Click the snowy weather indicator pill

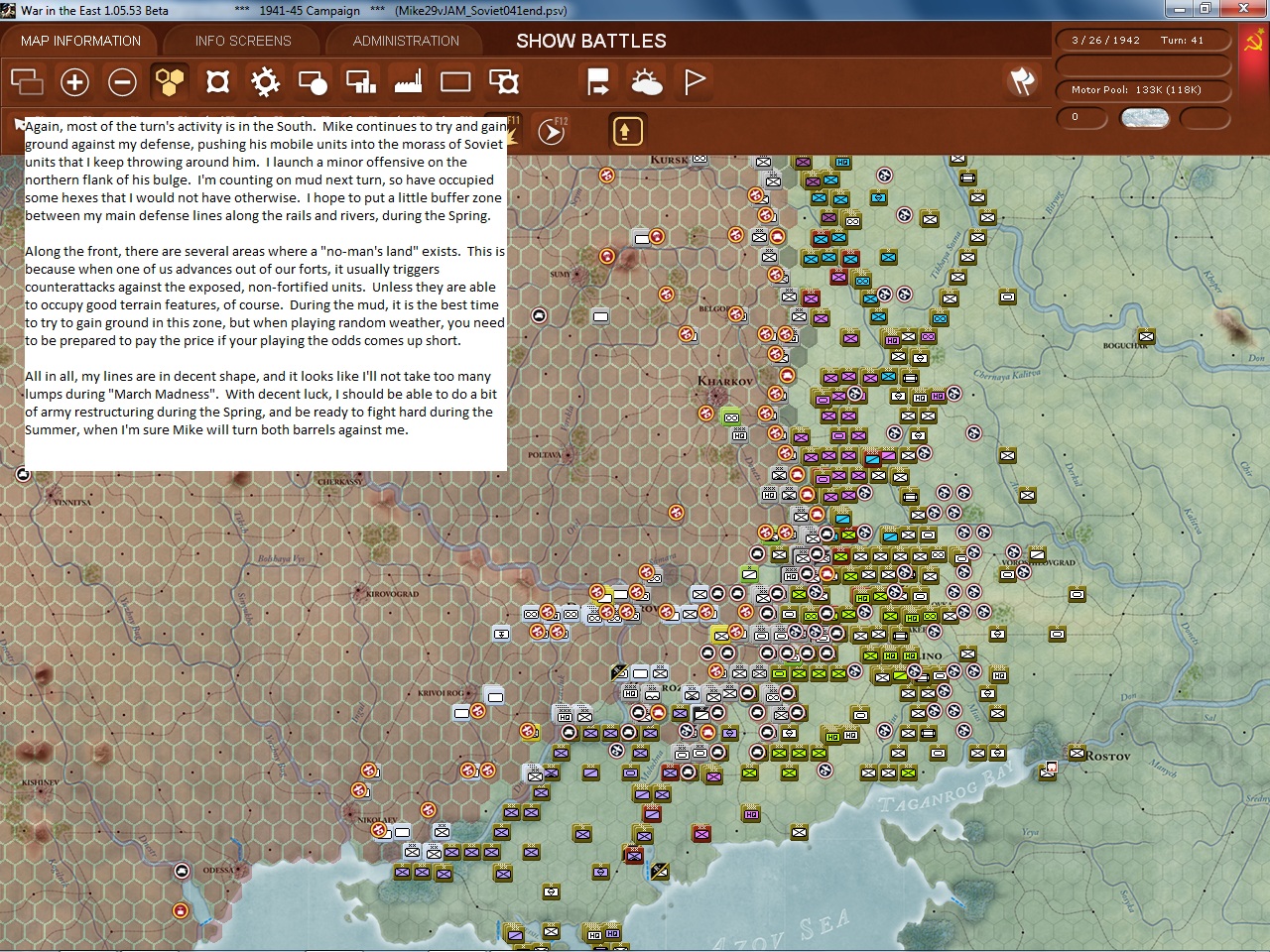click(x=1144, y=118)
